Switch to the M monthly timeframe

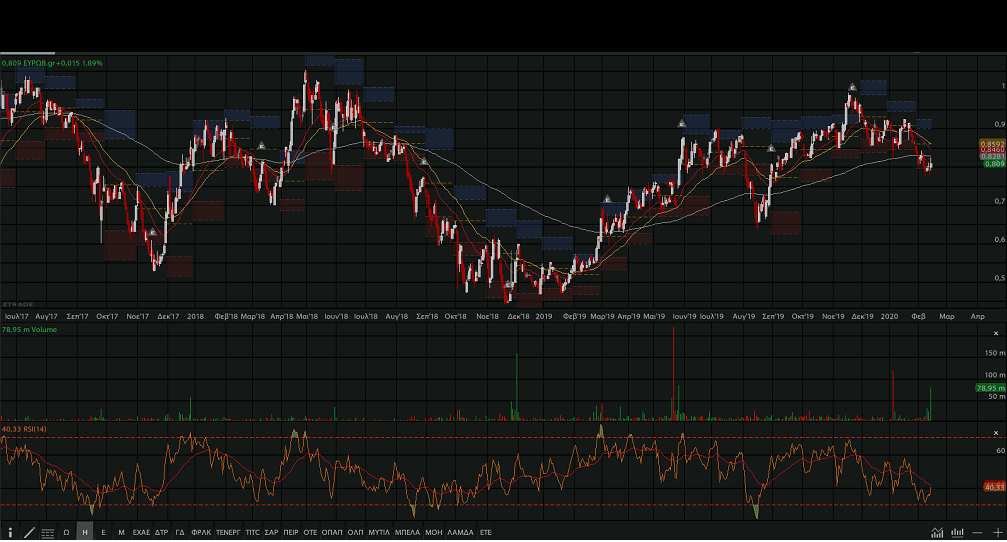[121, 533]
